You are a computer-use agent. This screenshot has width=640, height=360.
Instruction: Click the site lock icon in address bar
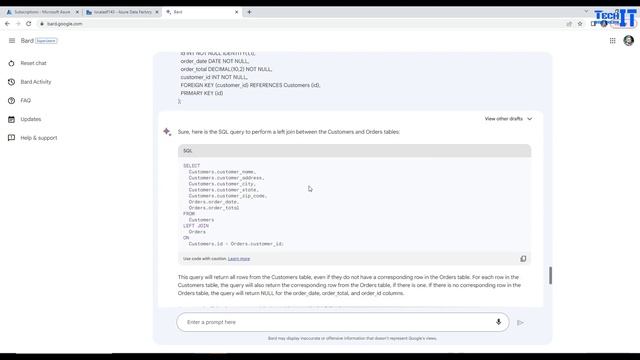(42, 24)
